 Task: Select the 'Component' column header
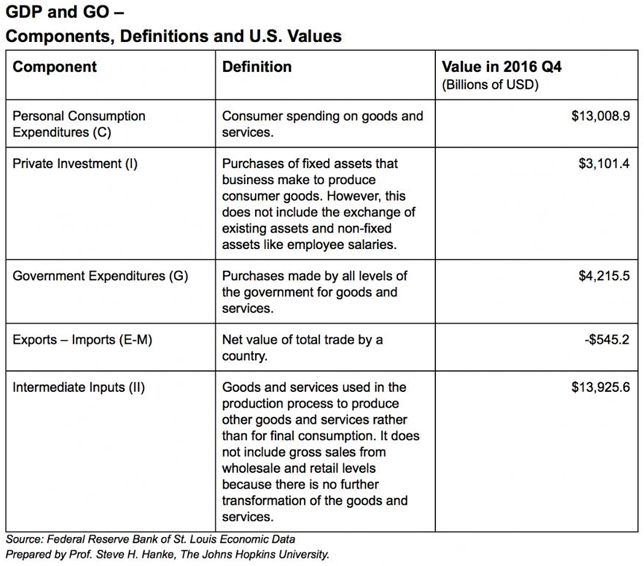click(55, 67)
